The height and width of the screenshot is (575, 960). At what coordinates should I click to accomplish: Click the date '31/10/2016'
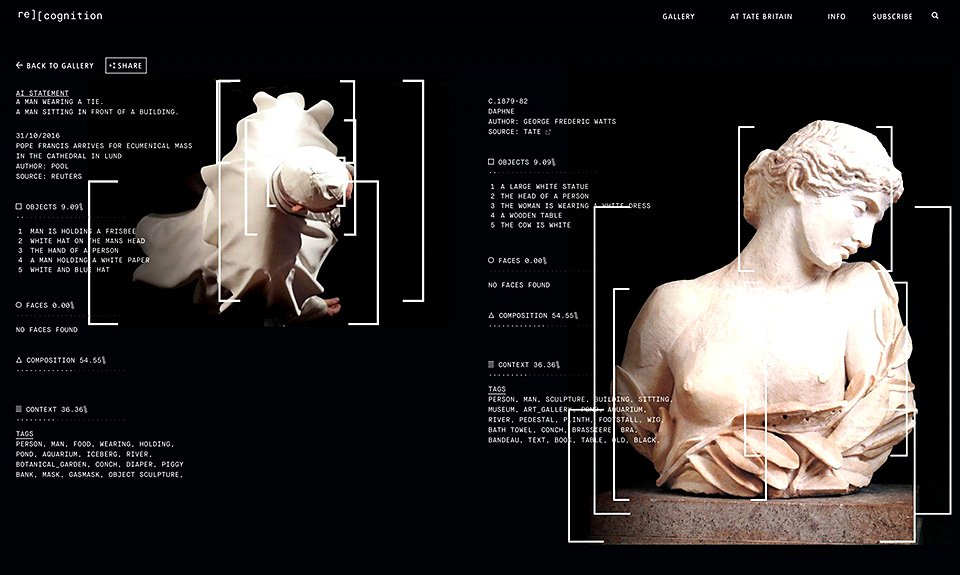(38, 136)
